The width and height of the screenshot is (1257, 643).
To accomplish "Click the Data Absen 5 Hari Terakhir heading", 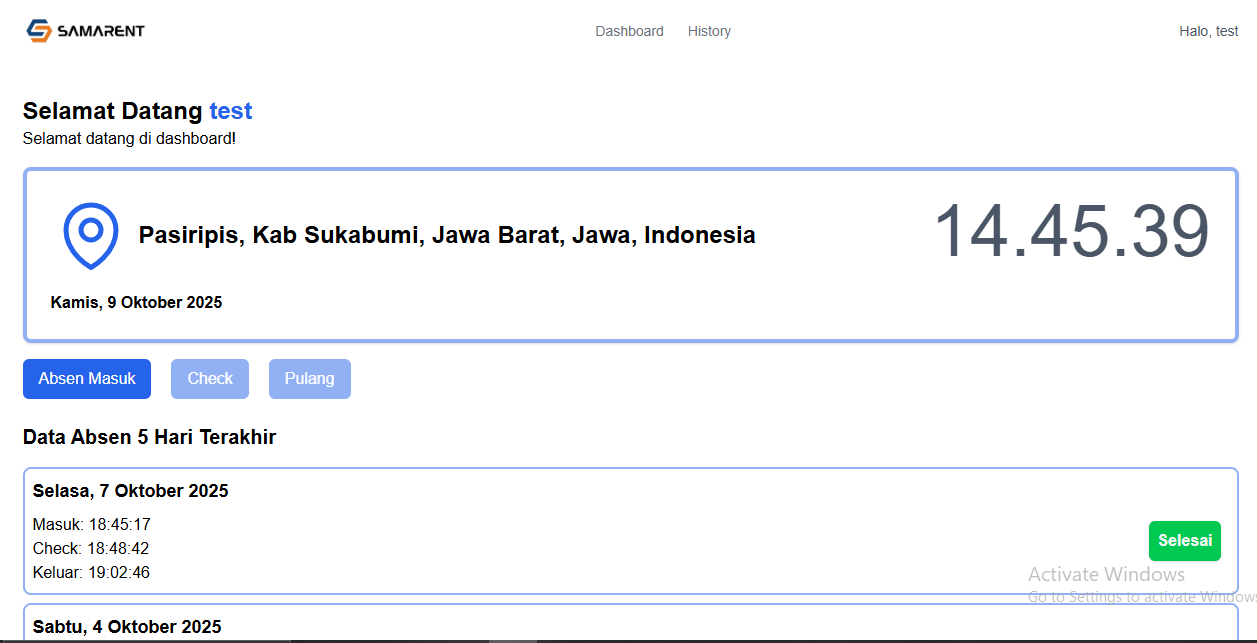I will click(x=149, y=437).
